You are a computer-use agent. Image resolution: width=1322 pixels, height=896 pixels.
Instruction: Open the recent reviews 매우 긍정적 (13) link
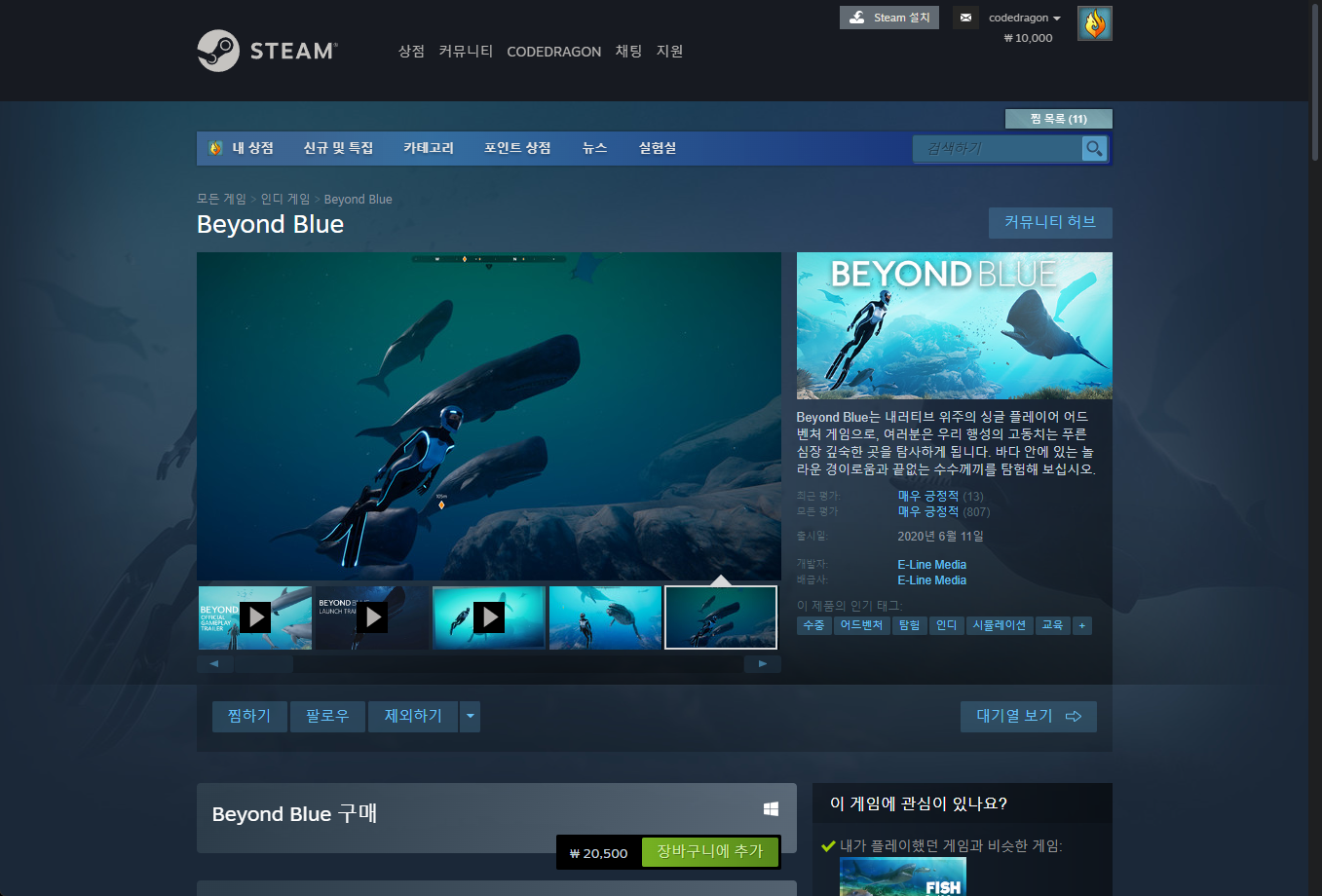pyautogui.click(x=940, y=496)
